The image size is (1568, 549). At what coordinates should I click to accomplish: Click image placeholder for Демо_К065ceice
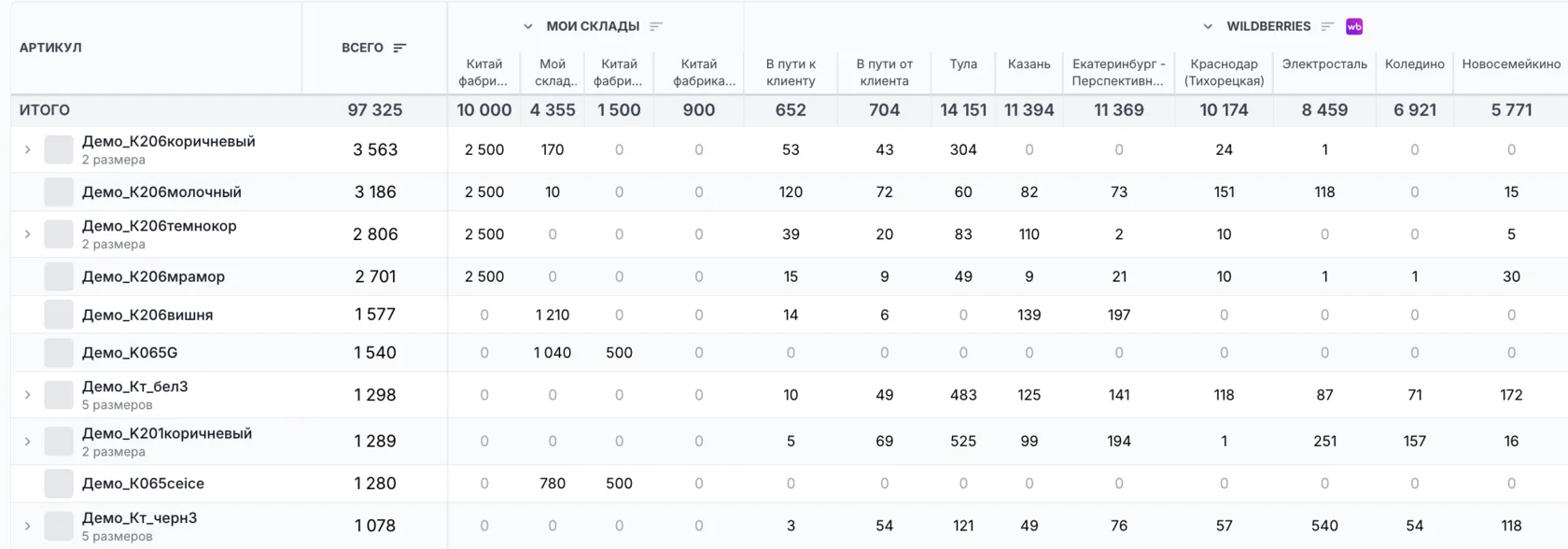tap(59, 484)
